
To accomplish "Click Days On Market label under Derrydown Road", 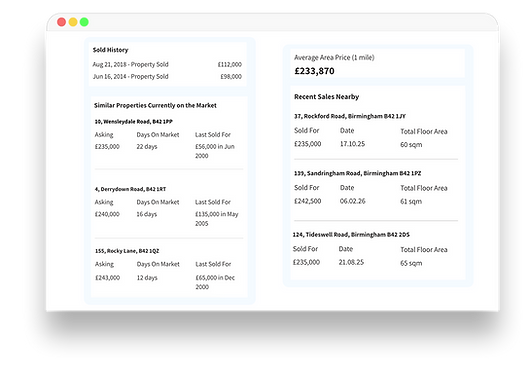I will click(x=158, y=202).
